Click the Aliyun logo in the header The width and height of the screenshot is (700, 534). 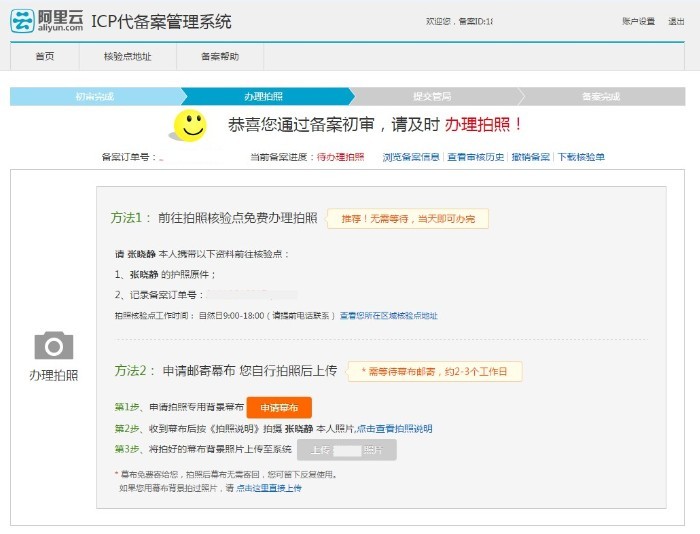pyautogui.click(x=47, y=21)
